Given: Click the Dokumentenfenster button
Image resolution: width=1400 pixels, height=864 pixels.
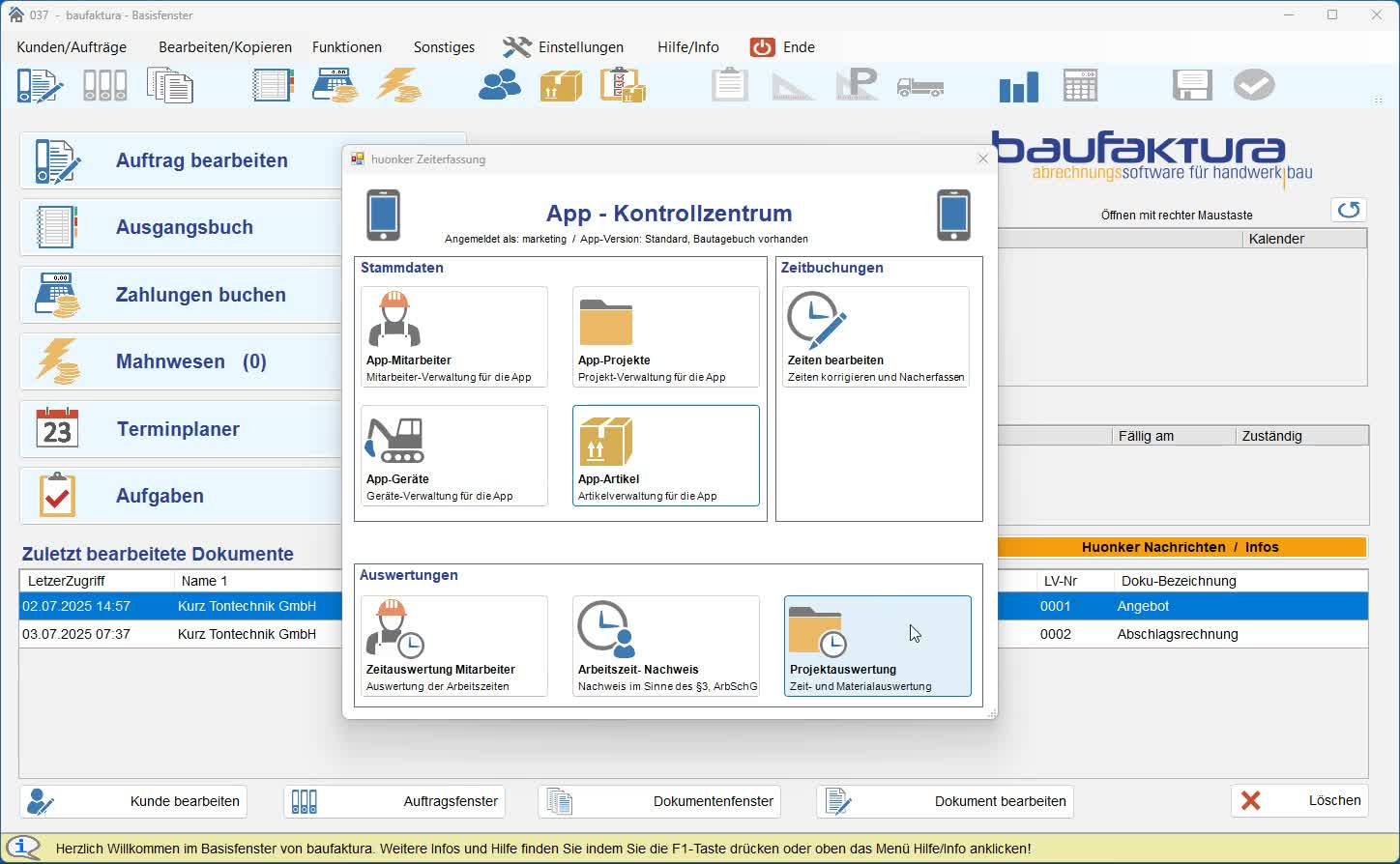Looking at the screenshot, I should tap(659, 801).
